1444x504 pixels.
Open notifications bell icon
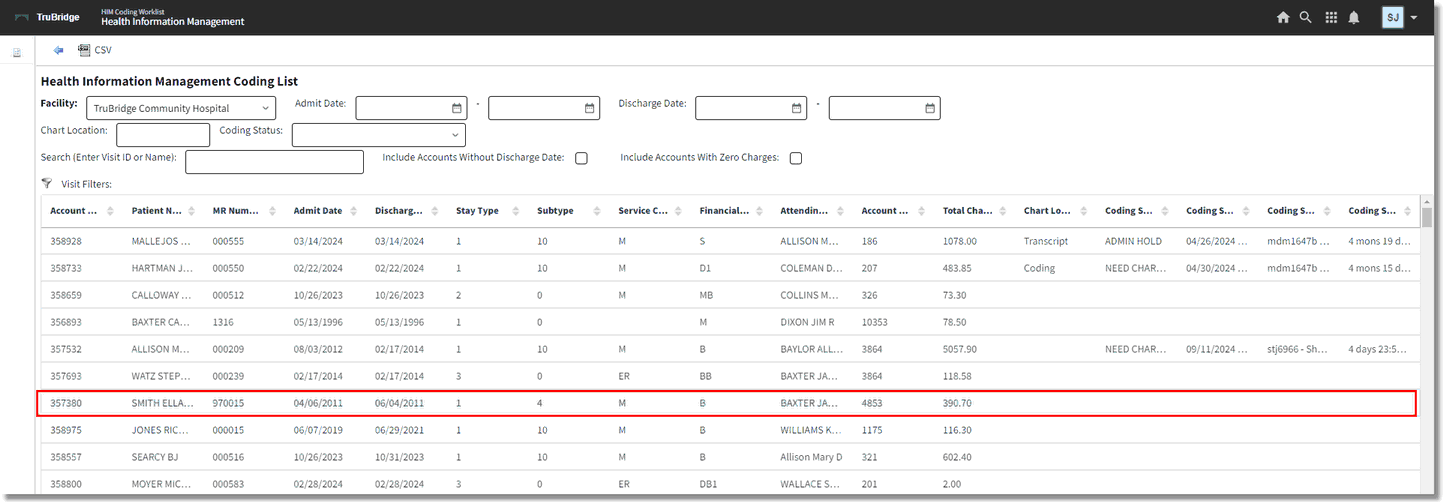coord(1354,17)
